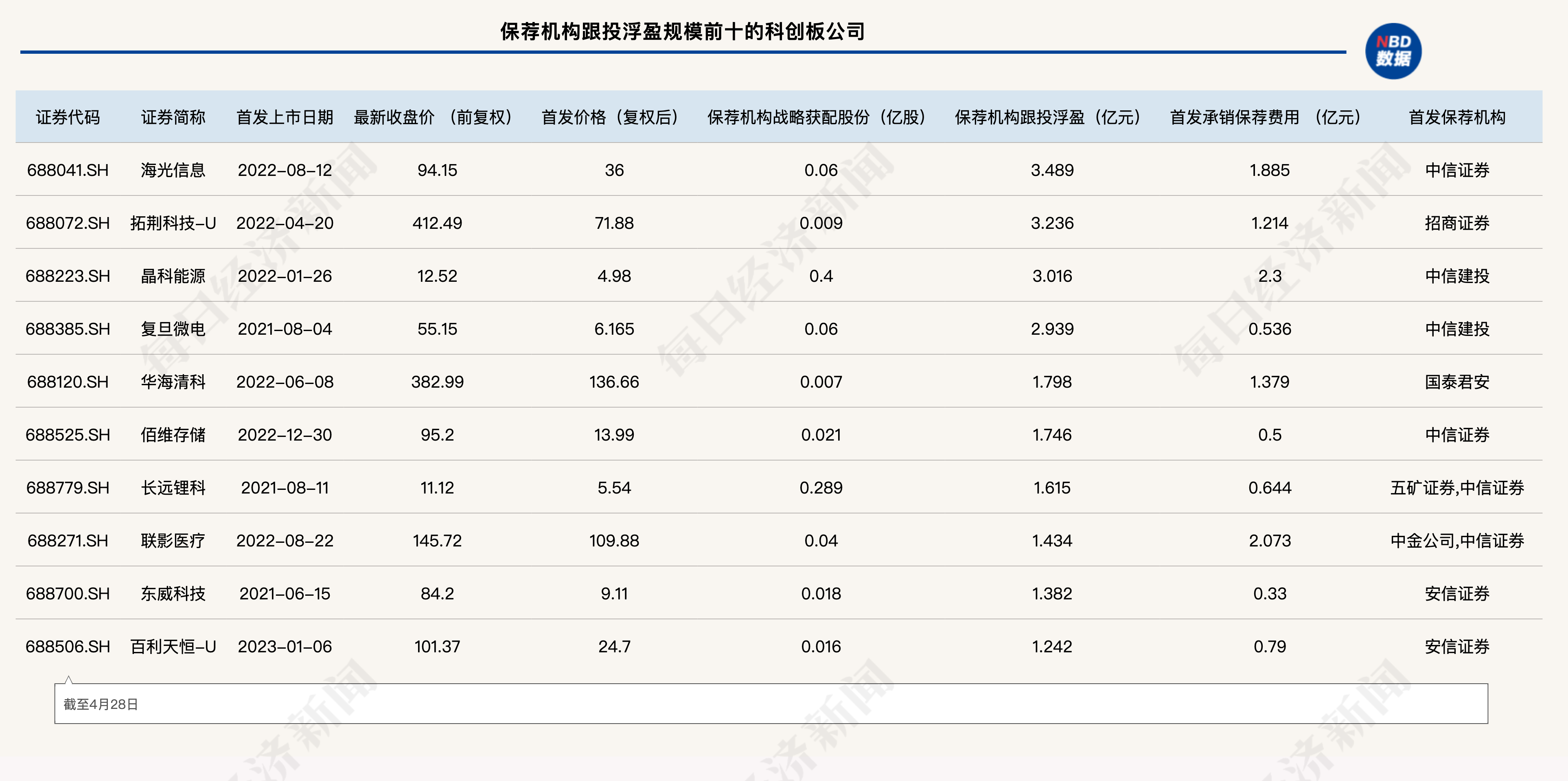The height and width of the screenshot is (781, 1568).
Task: Click the 证券代码 column header
Action: pyautogui.click(x=68, y=117)
